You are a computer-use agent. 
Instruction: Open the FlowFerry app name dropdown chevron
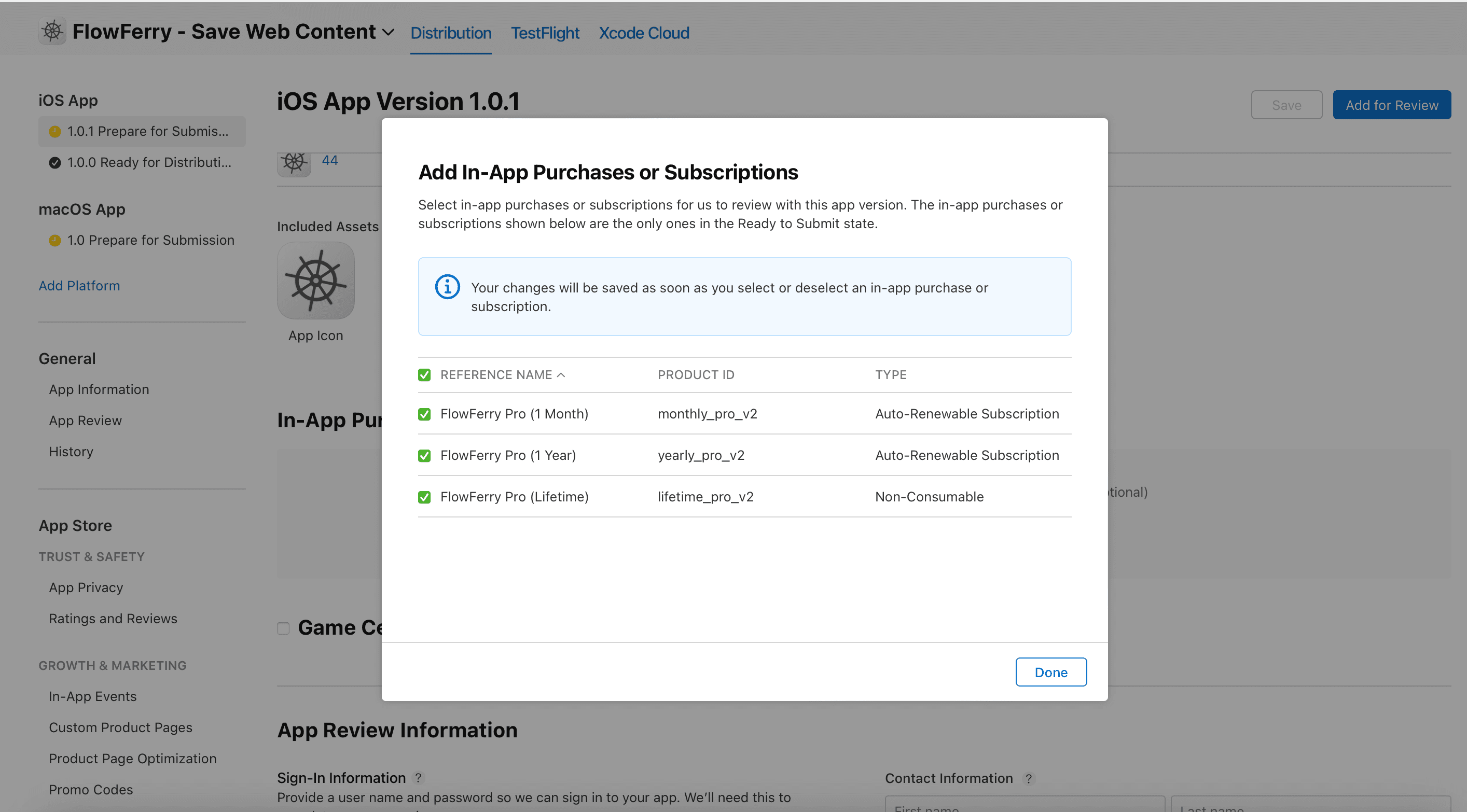click(x=389, y=33)
